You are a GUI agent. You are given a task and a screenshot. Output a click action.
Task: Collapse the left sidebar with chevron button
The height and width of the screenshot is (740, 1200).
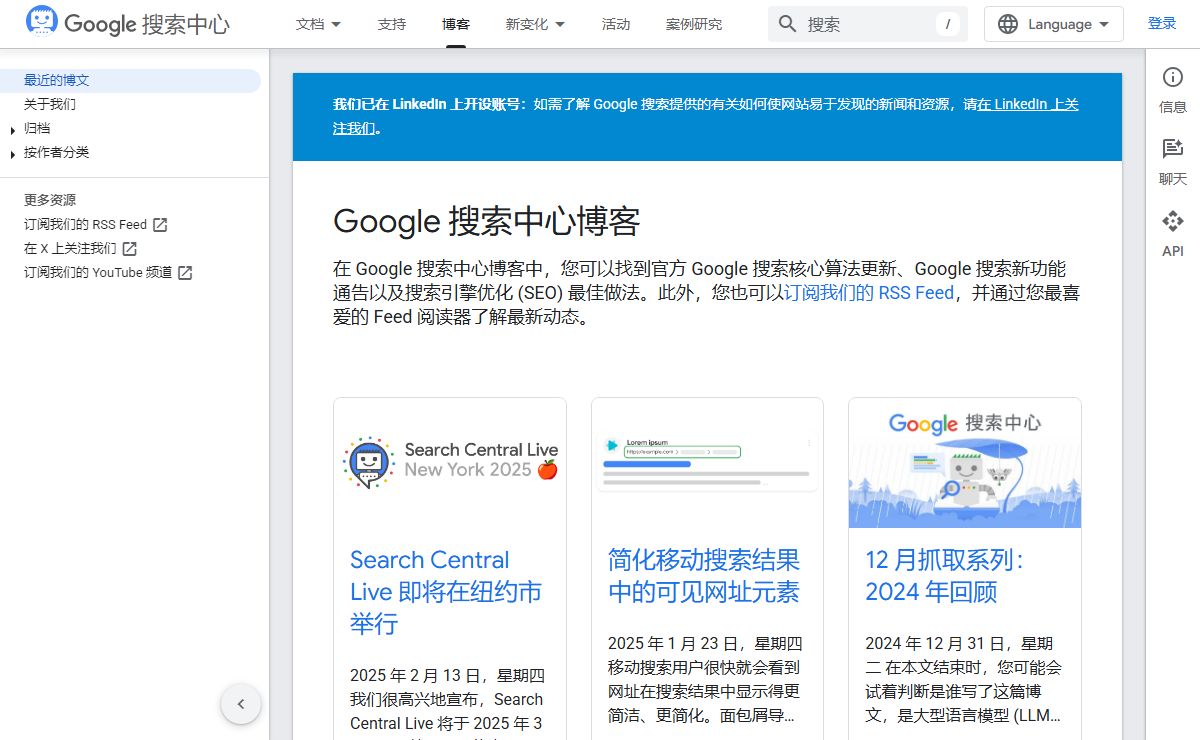(240, 704)
